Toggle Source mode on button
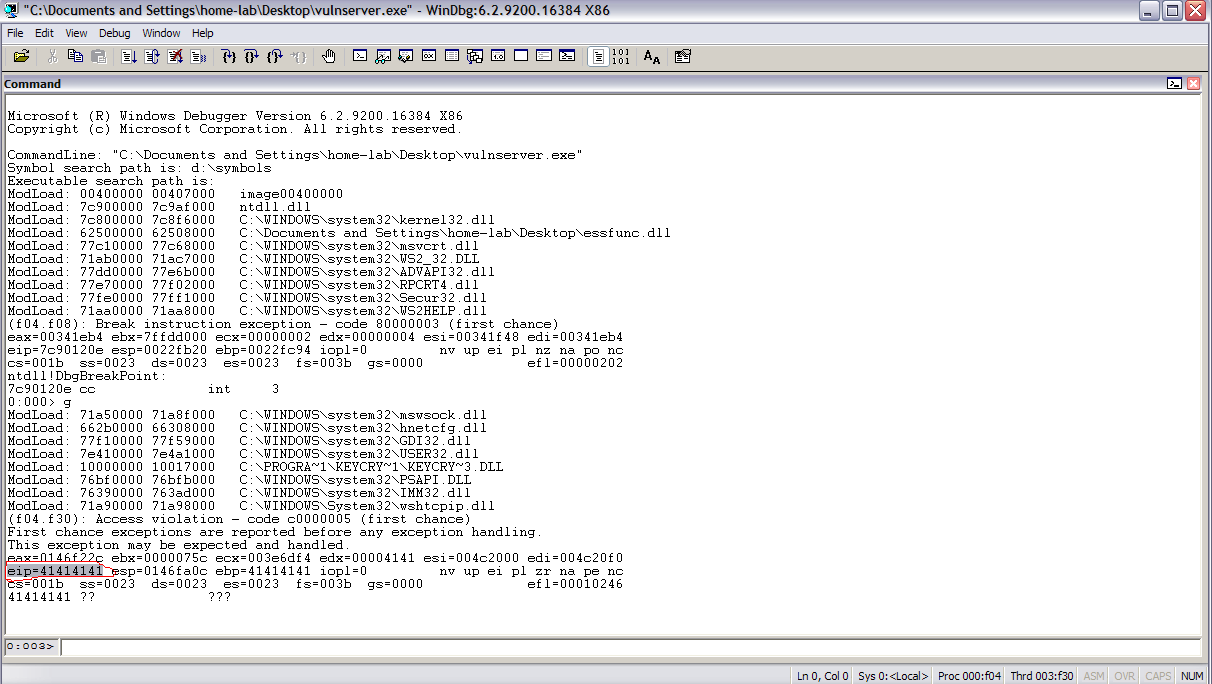 click(597, 57)
